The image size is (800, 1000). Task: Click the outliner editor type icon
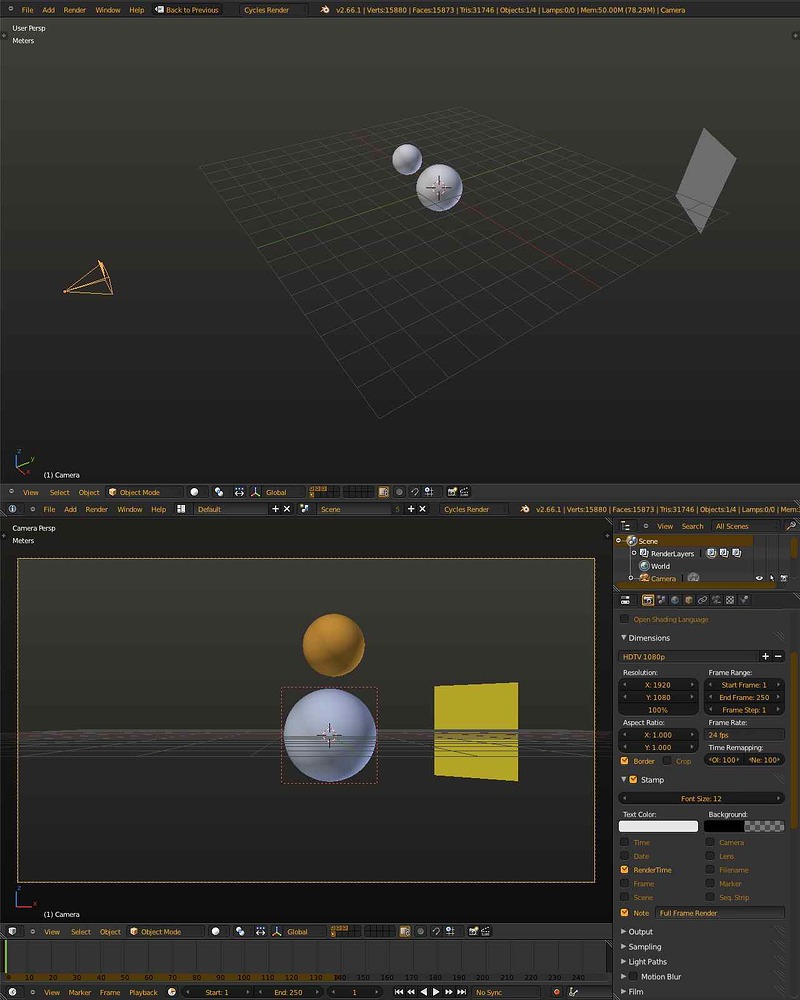[x=626, y=526]
